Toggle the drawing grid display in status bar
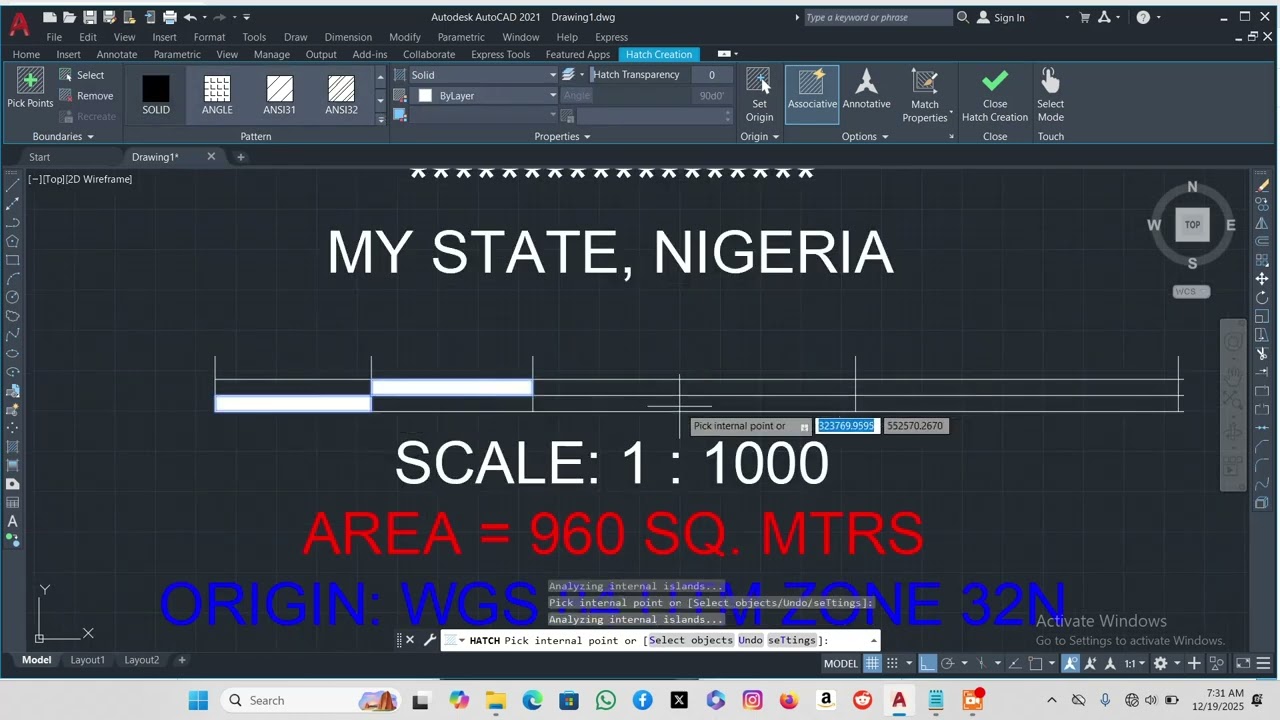Viewport: 1280px width, 720px height. pyautogui.click(x=872, y=663)
